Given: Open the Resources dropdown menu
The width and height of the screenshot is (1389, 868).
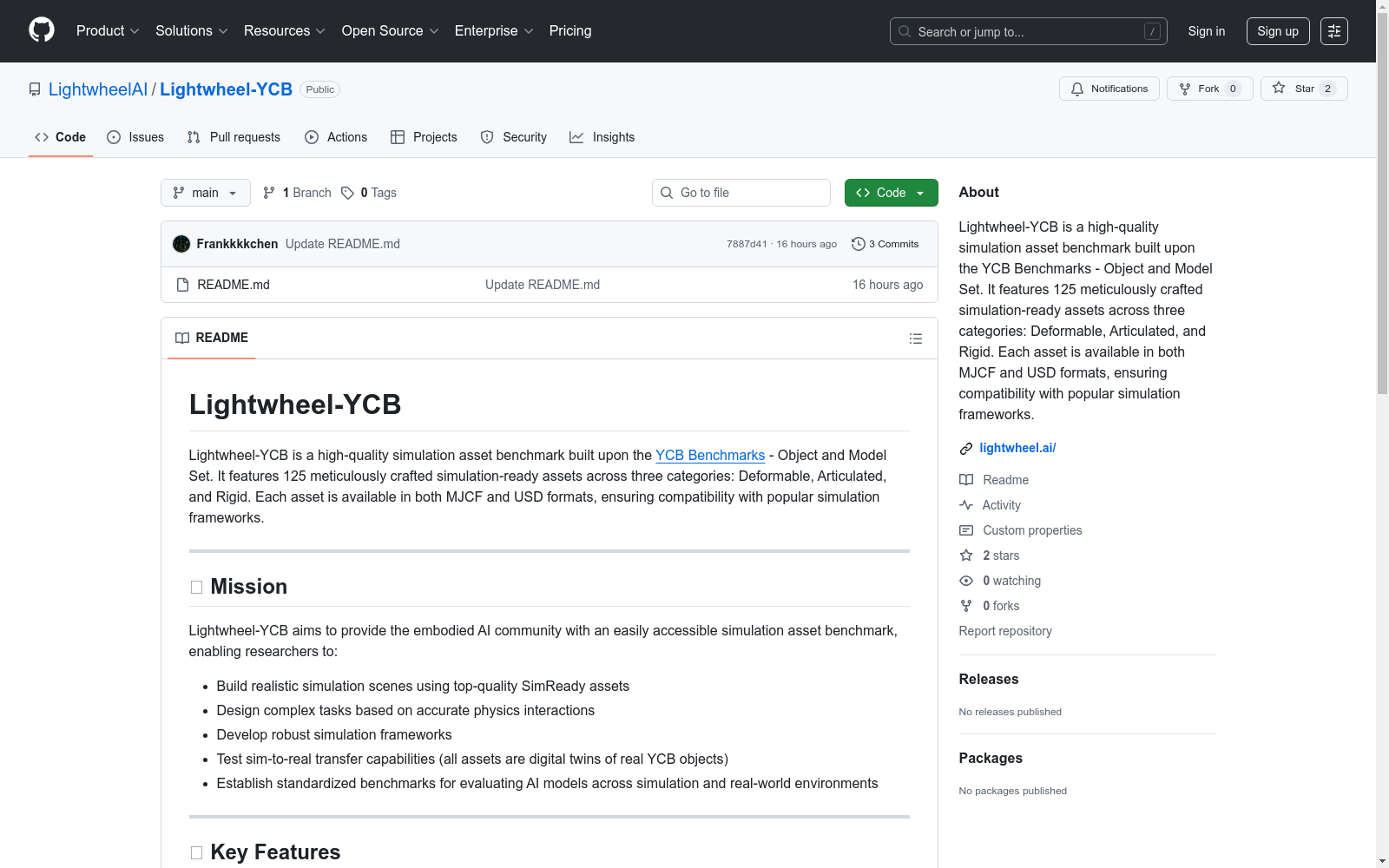Looking at the screenshot, I should pos(285,31).
